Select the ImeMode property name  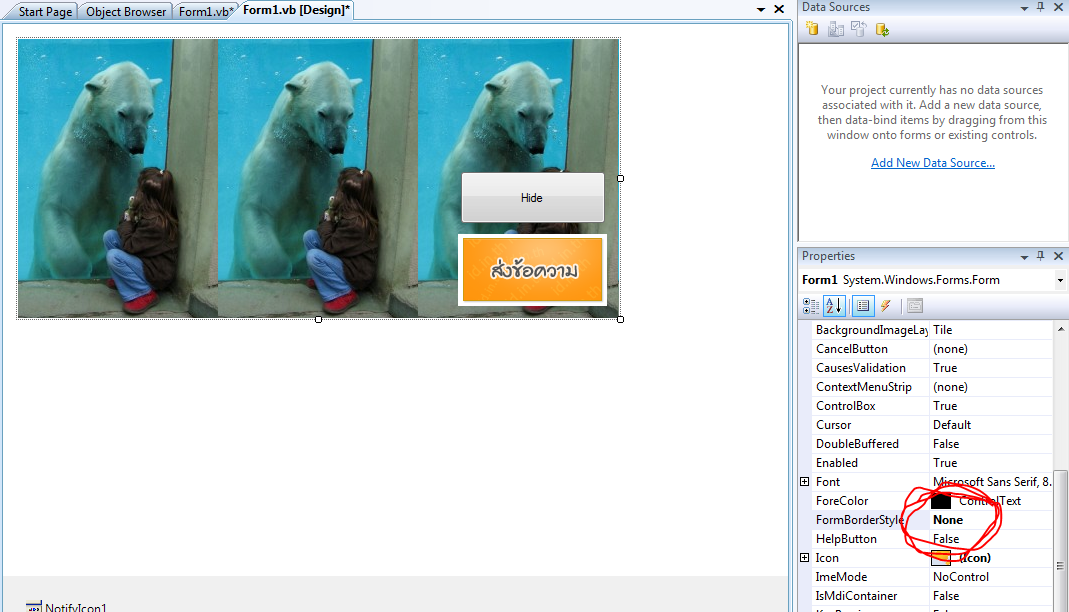pyautogui.click(x=841, y=577)
